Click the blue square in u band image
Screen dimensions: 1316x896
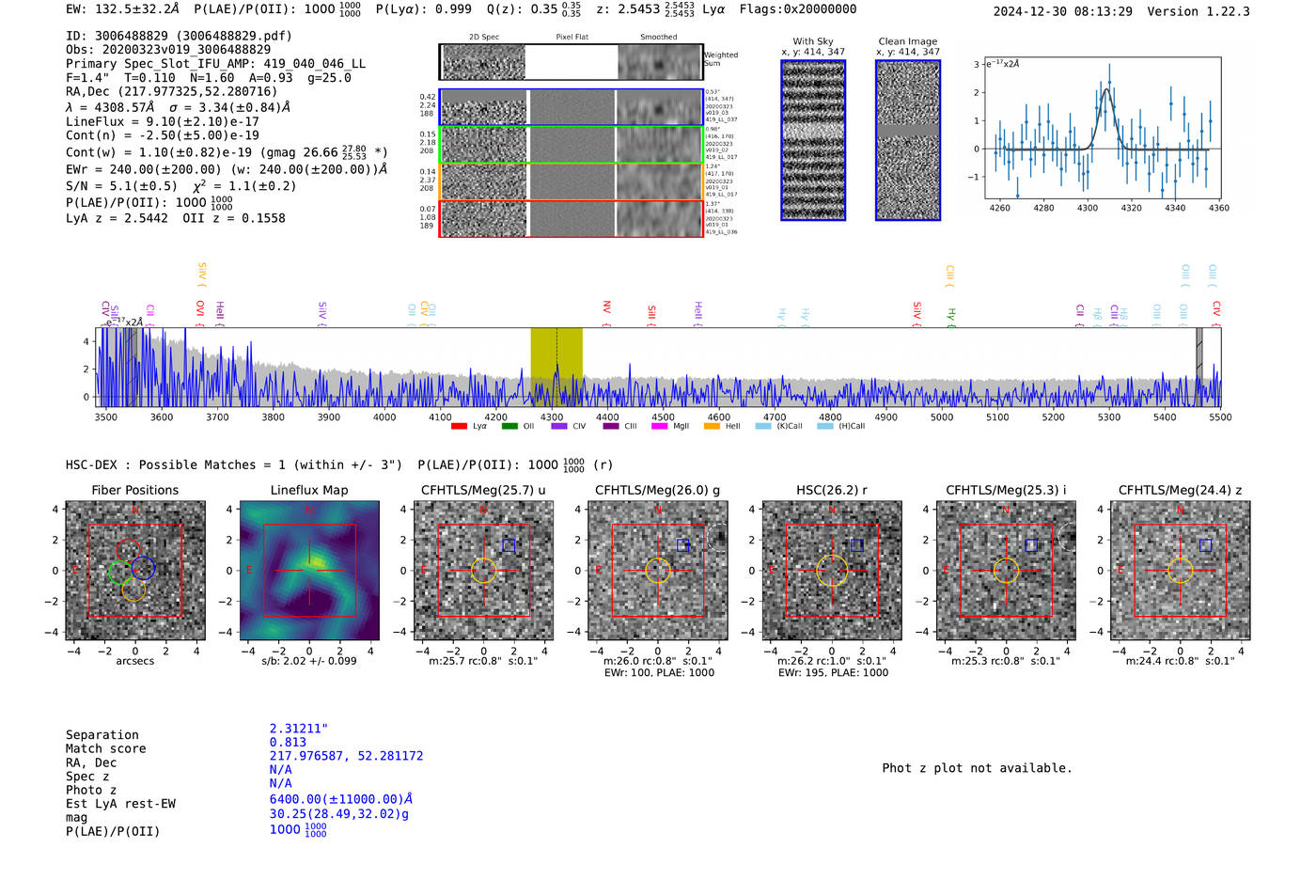(509, 545)
